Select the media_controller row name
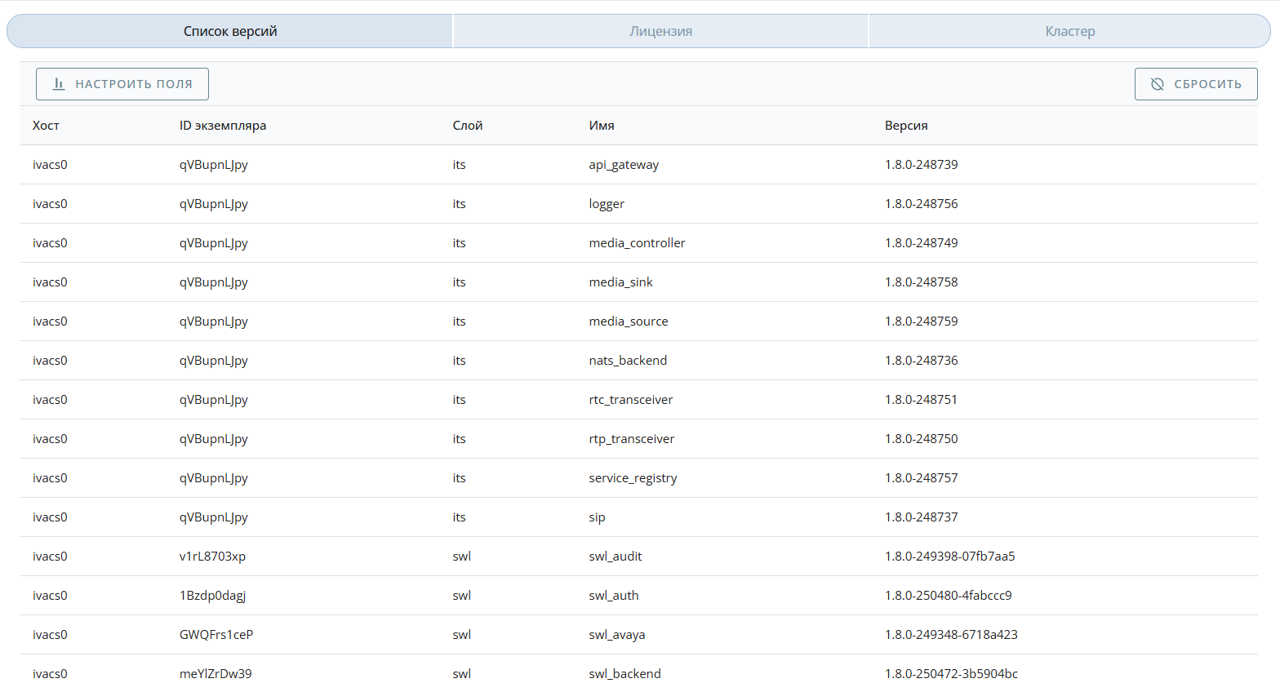Image resolution: width=1280 pixels, height=692 pixels. coord(637,243)
